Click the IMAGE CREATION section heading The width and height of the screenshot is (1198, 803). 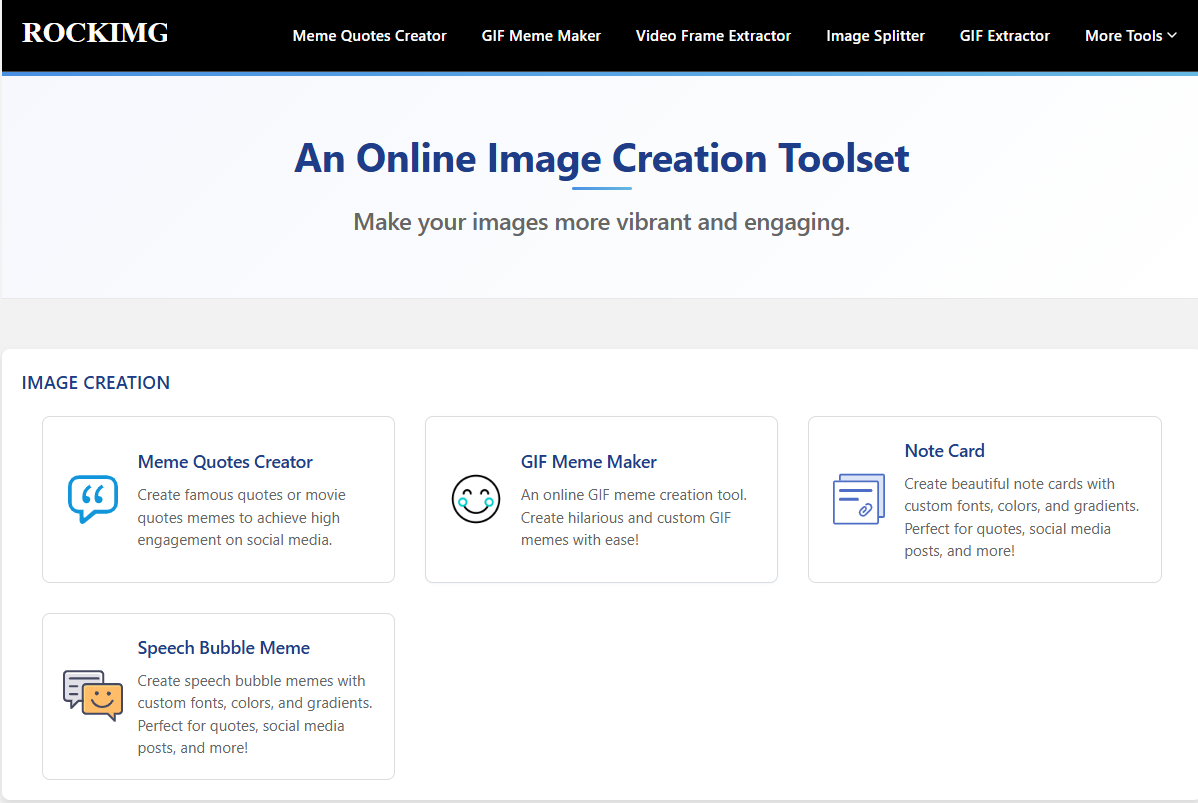[x=95, y=382]
